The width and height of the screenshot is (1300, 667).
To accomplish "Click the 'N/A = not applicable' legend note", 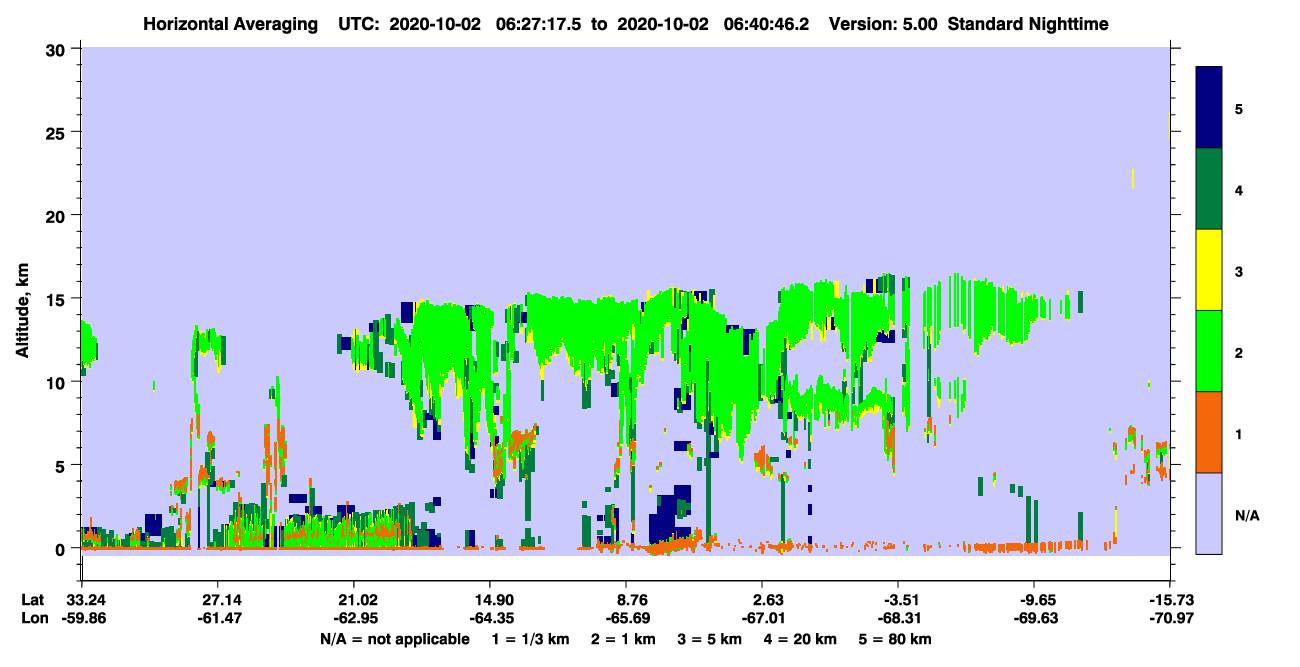I will coord(394,639).
